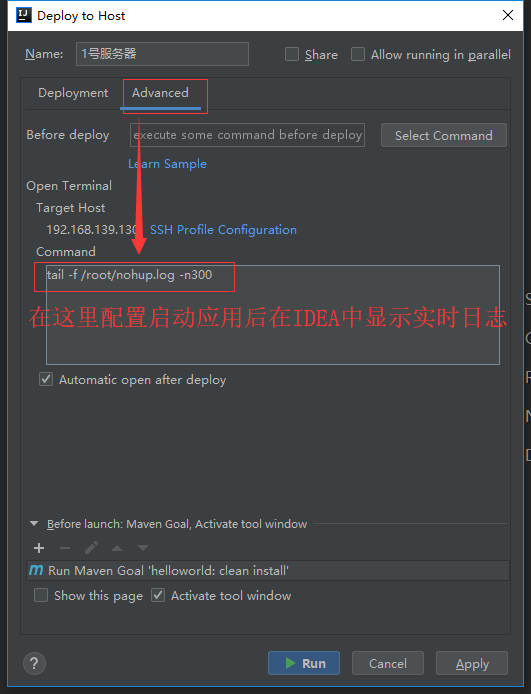Click the pencil icon to edit launch task
531x694 pixels.
[91, 548]
